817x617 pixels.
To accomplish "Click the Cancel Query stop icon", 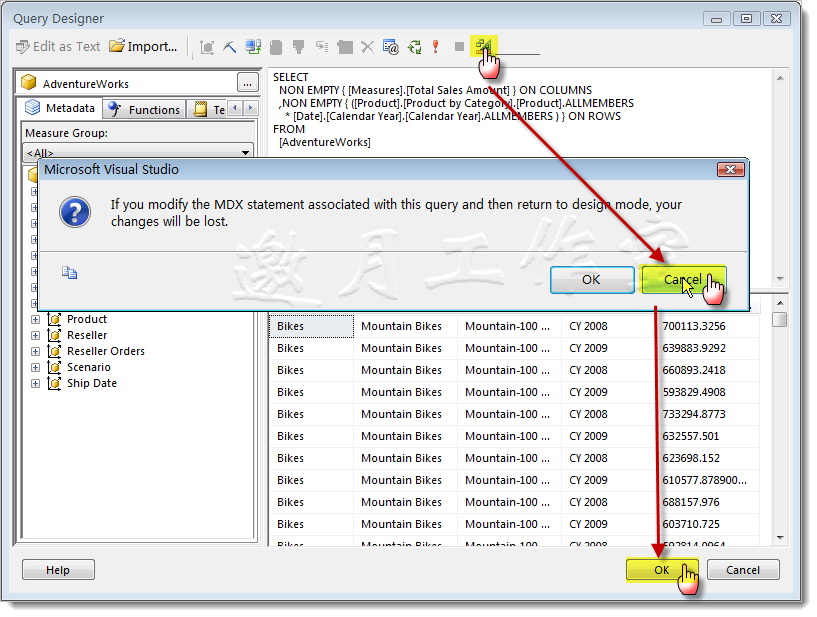I will [x=459, y=47].
